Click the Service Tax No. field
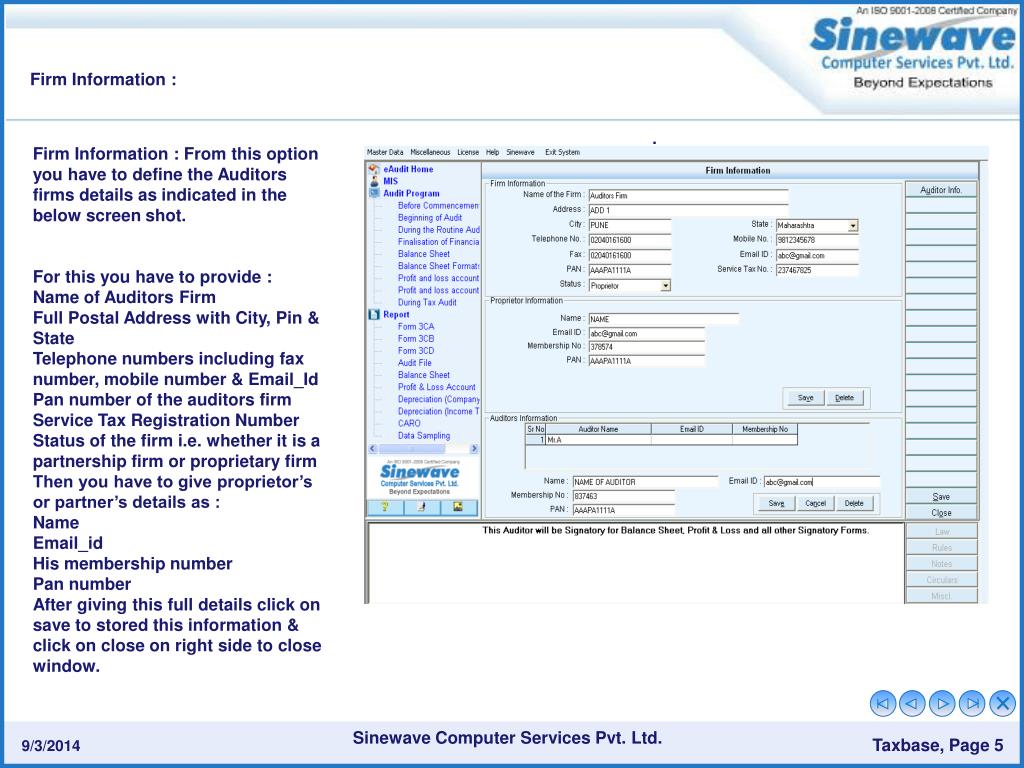Screen dimensions: 1024x768 click(x=817, y=270)
